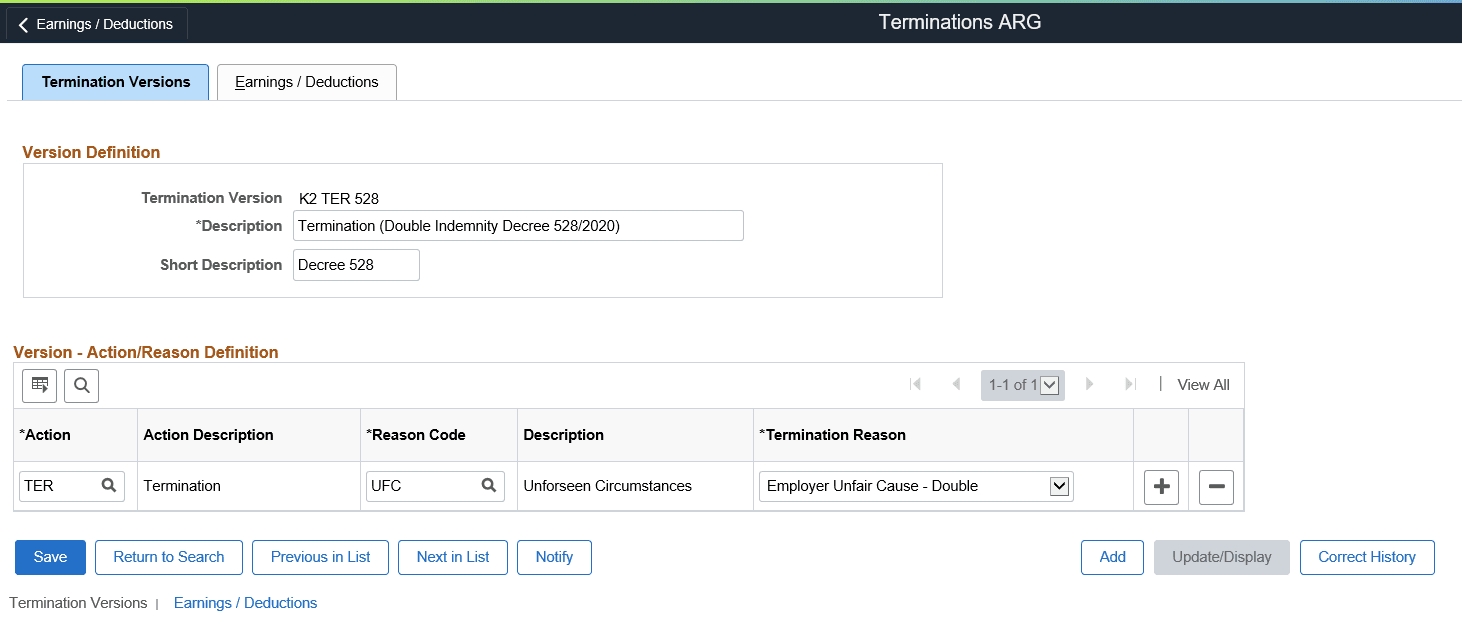
Task: Click the previous page arrow in the grid
Action: click(956, 384)
